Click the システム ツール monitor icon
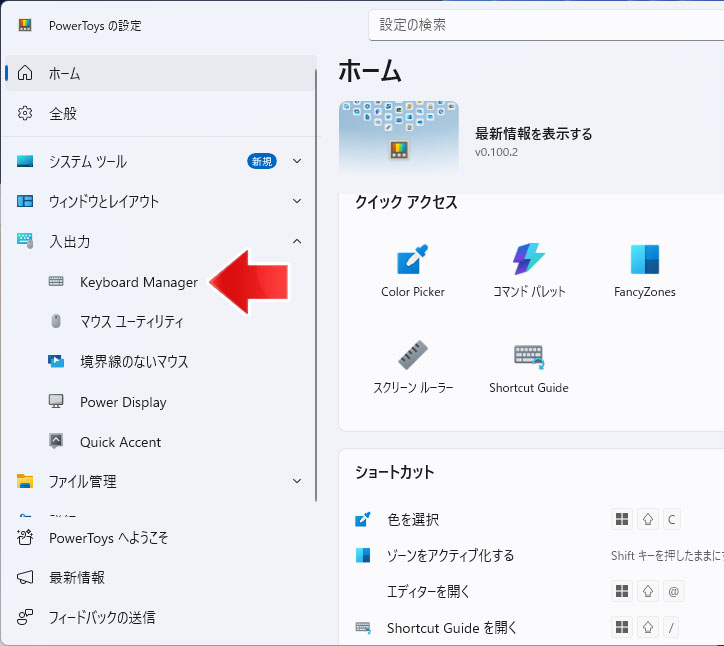This screenshot has height=646, width=724. (25, 161)
